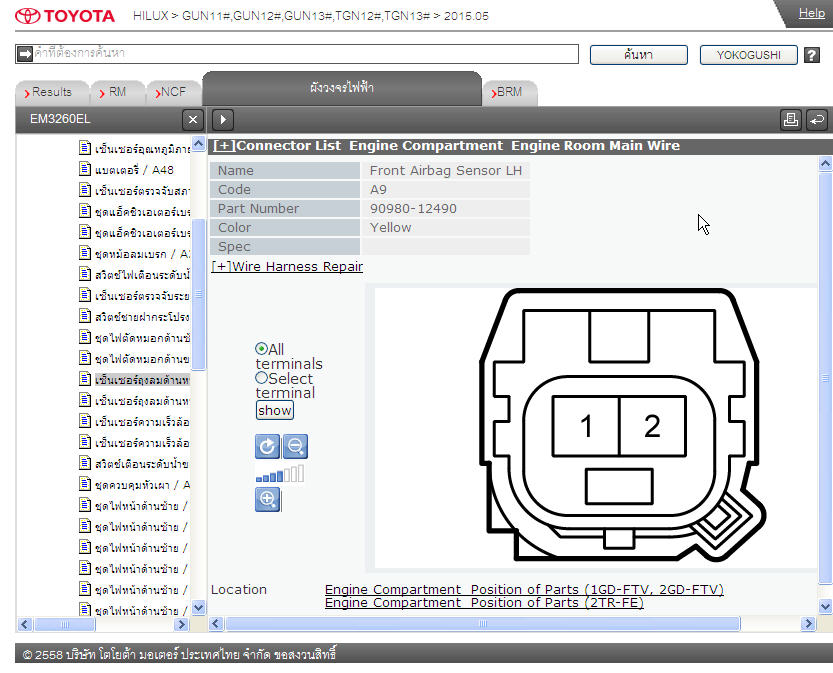Switch to the NCF tab
The image size is (833, 673).
173,92
